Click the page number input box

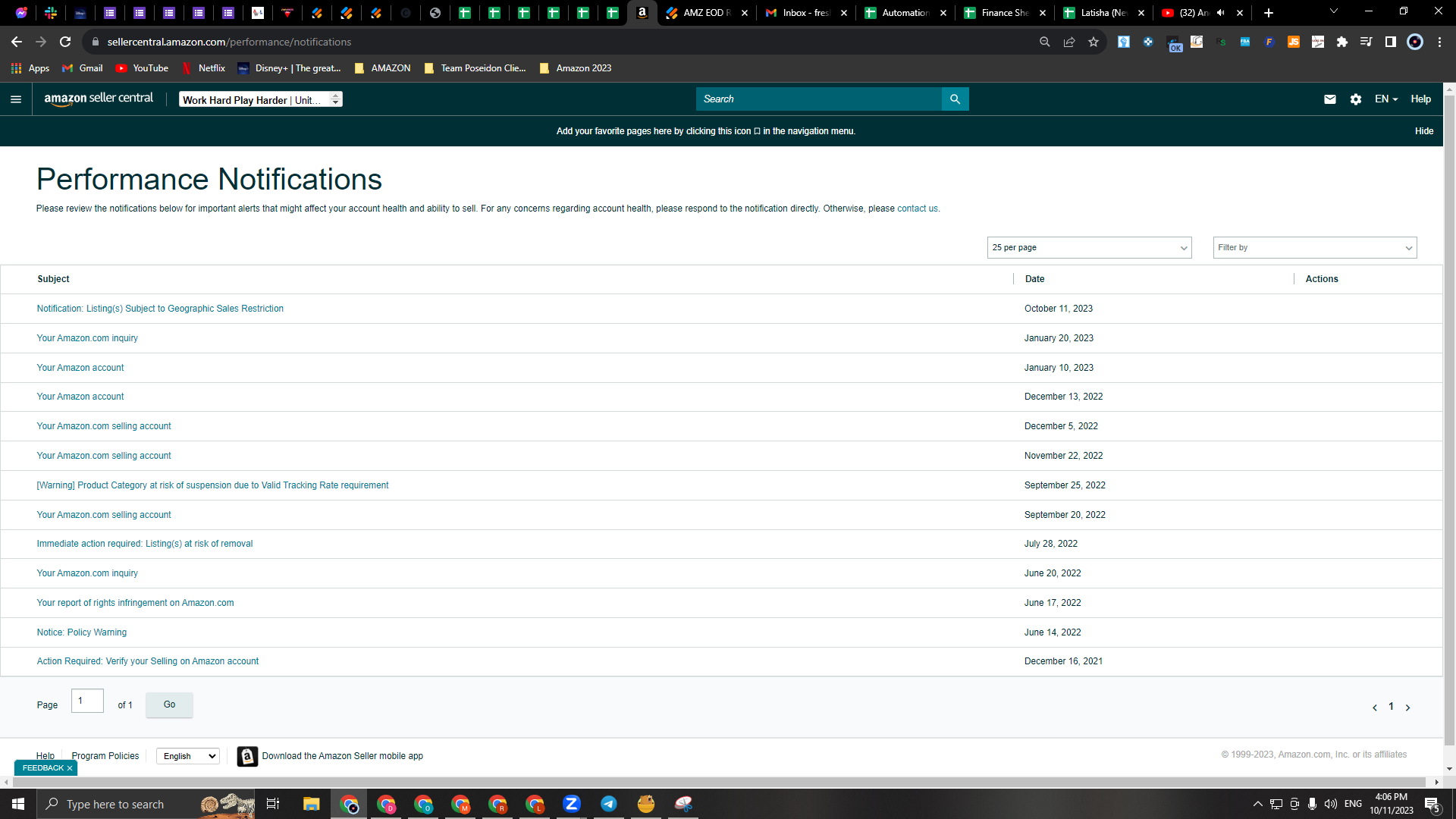pyautogui.click(x=87, y=701)
